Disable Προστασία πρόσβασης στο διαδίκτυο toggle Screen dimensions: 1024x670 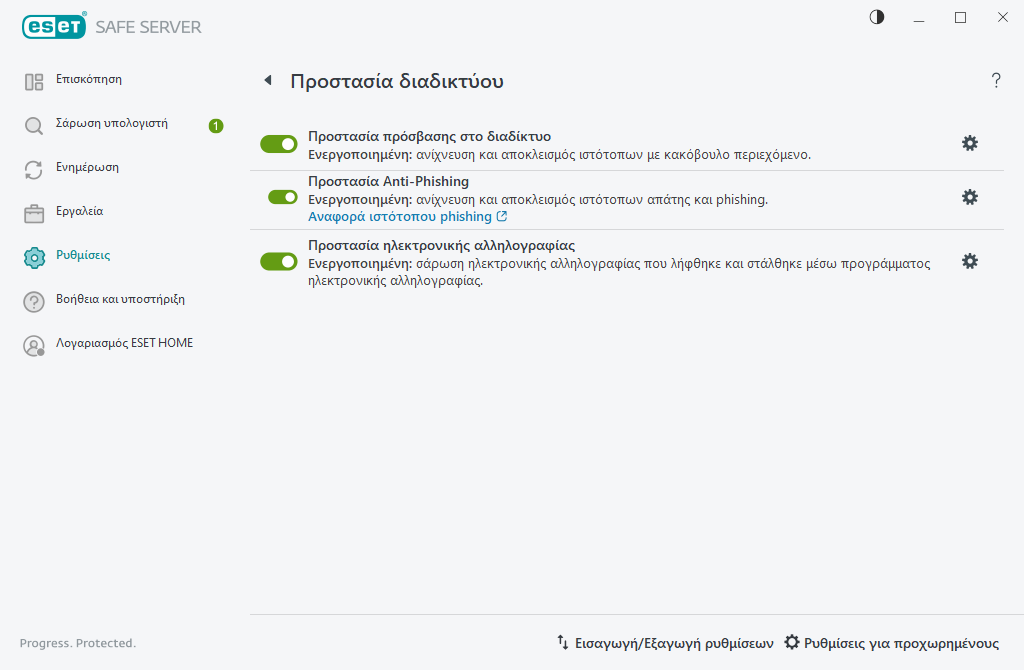[x=279, y=144]
